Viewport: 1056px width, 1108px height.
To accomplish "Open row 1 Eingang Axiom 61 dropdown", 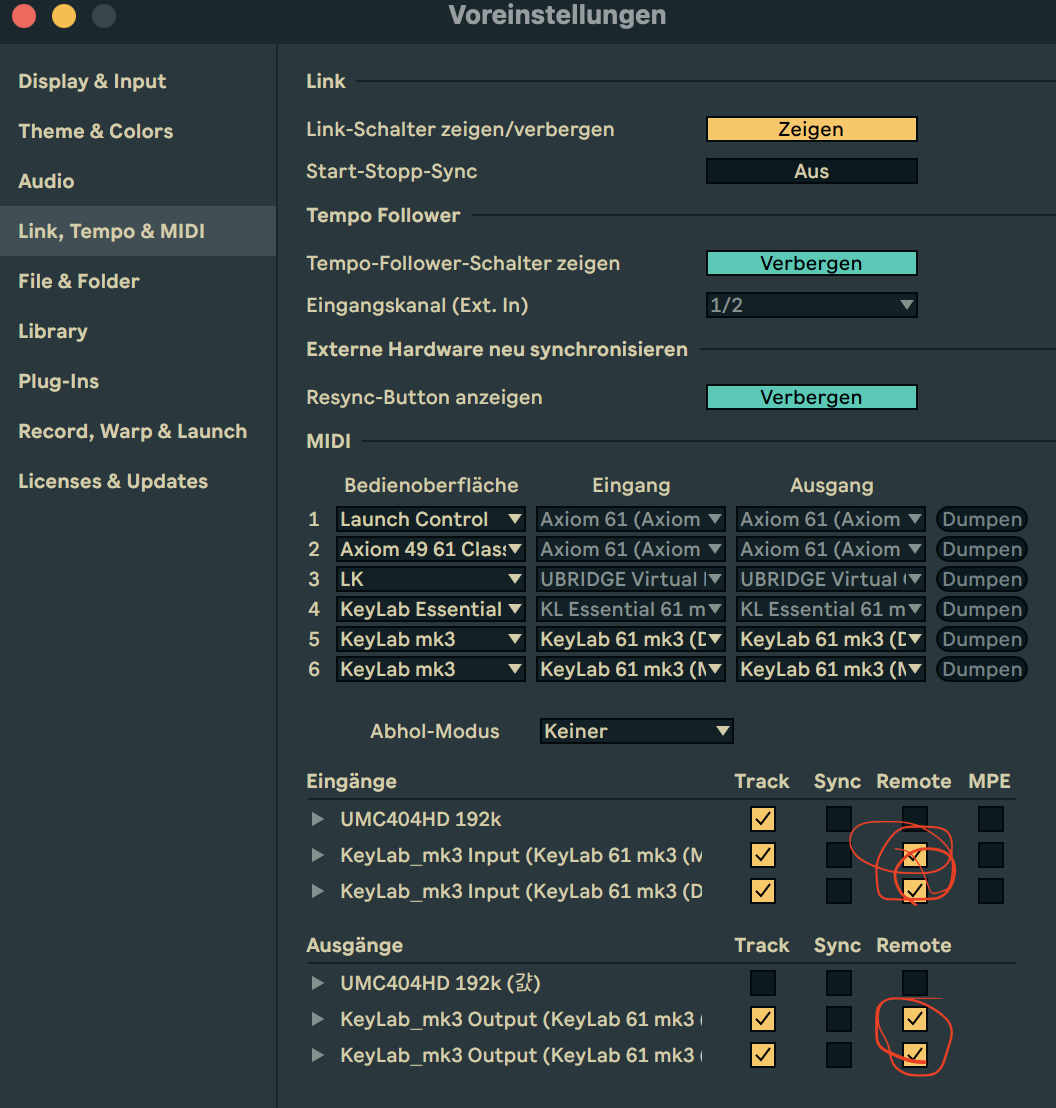I will tap(630, 519).
